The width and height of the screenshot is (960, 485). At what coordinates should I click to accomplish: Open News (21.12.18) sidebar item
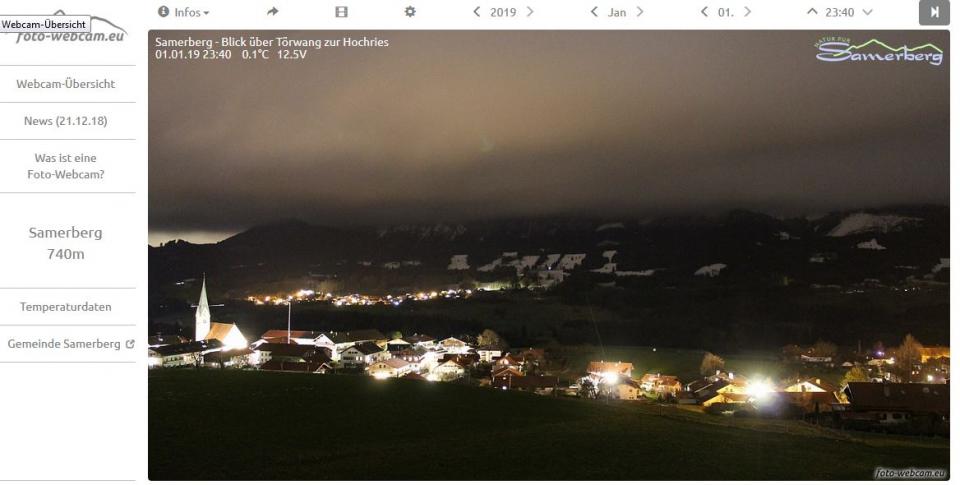coord(66,121)
